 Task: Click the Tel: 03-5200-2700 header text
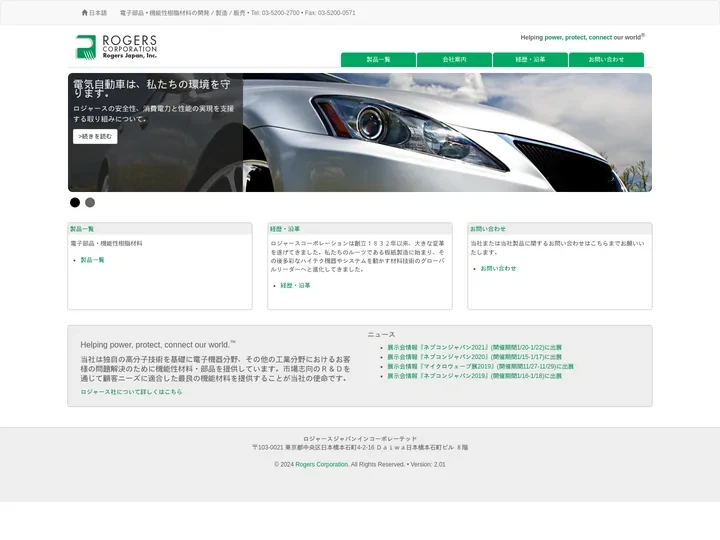tap(275, 13)
